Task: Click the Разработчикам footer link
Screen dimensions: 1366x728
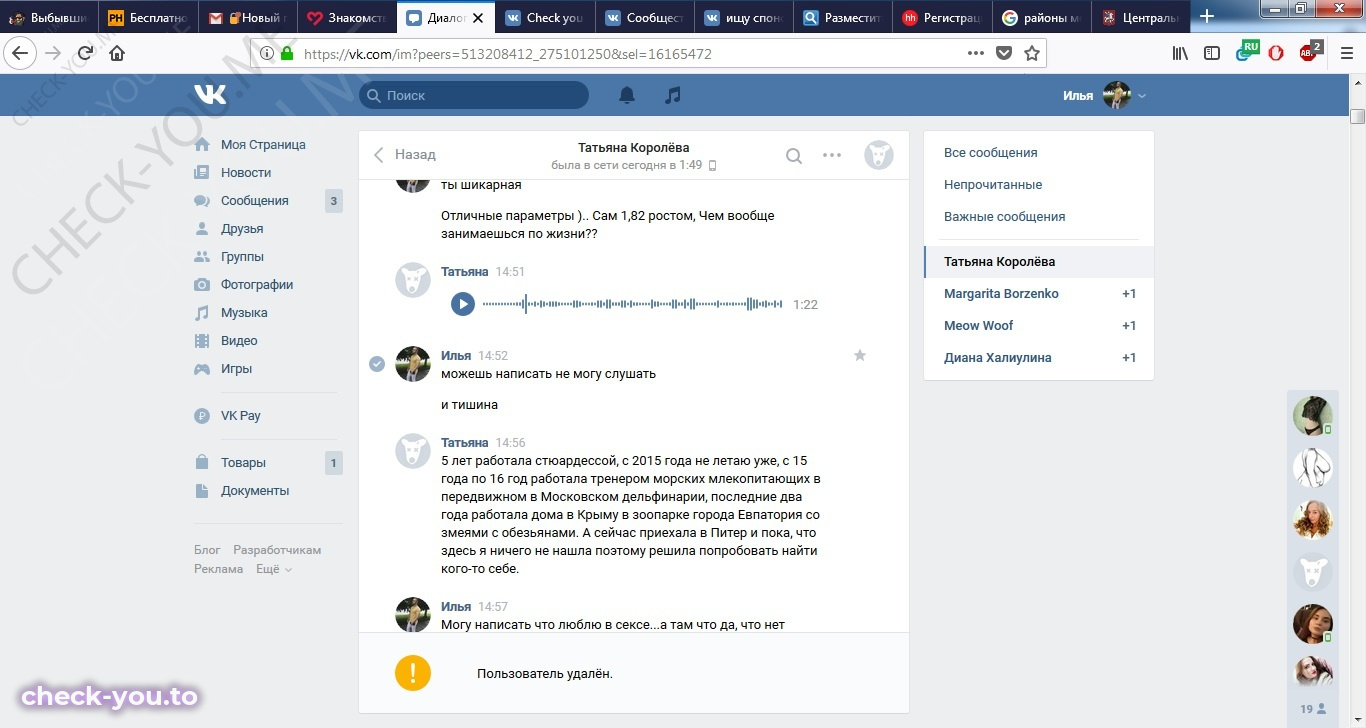Action: click(x=277, y=550)
